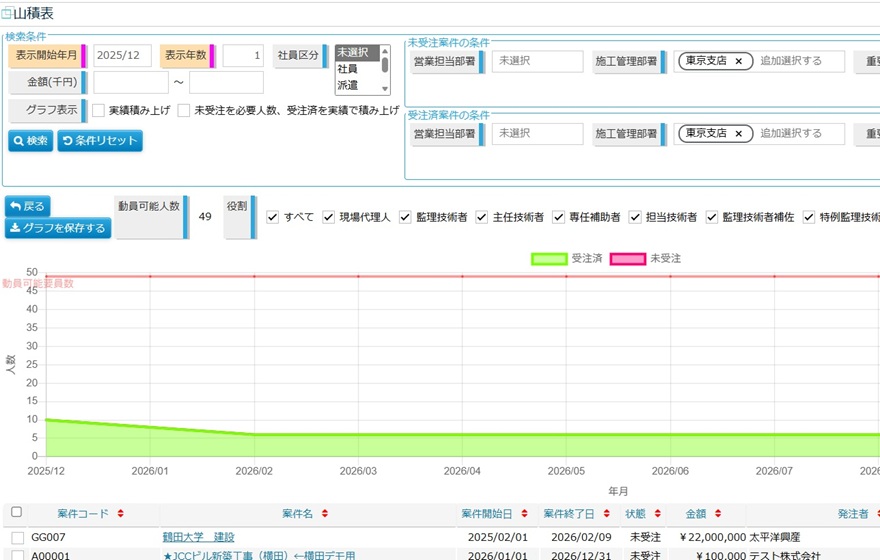
Task: Select the GG007 row checkbox
Action: pos(17,537)
